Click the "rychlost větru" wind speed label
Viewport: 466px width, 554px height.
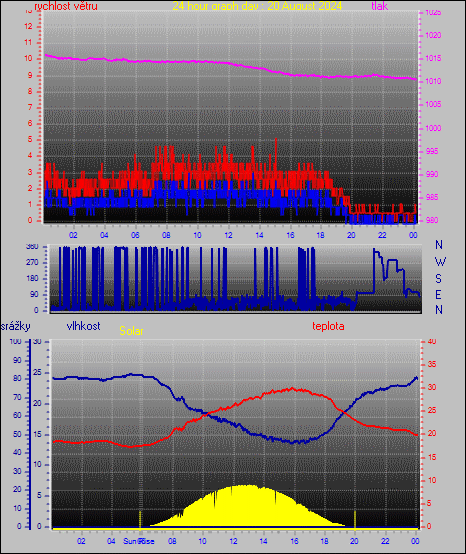(x=66, y=6)
